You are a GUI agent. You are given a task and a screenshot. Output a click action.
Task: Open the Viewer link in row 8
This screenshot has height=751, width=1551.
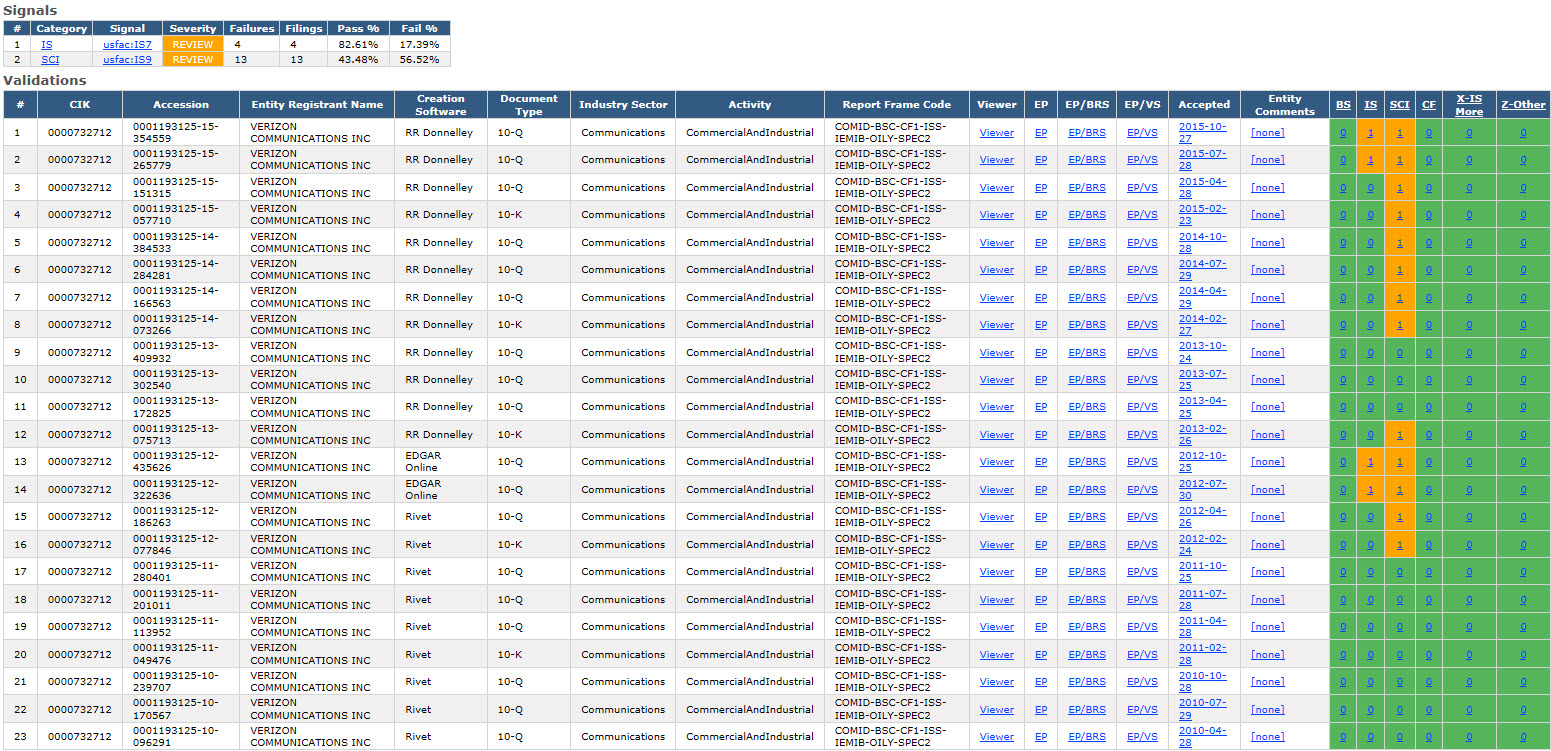tap(996, 325)
